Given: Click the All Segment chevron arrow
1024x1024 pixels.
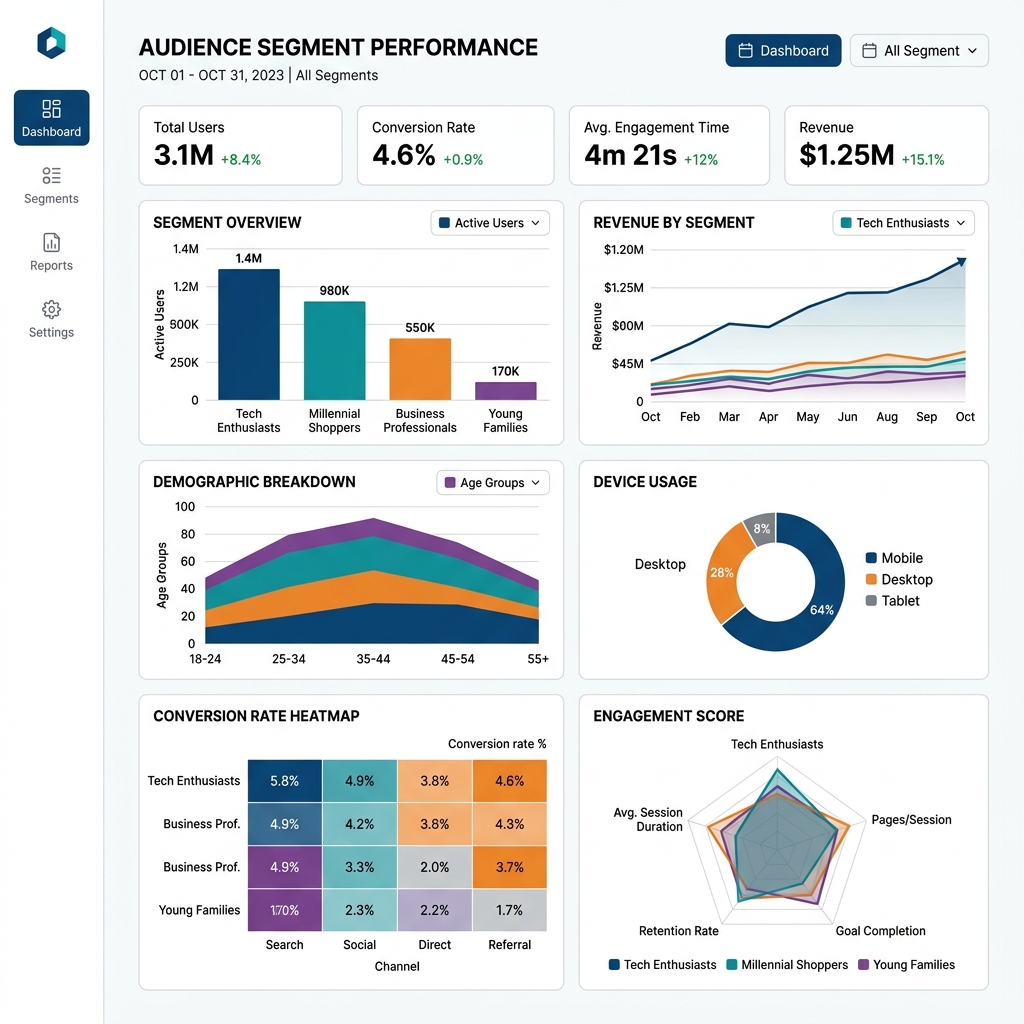Looking at the screenshot, I should point(972,50).
